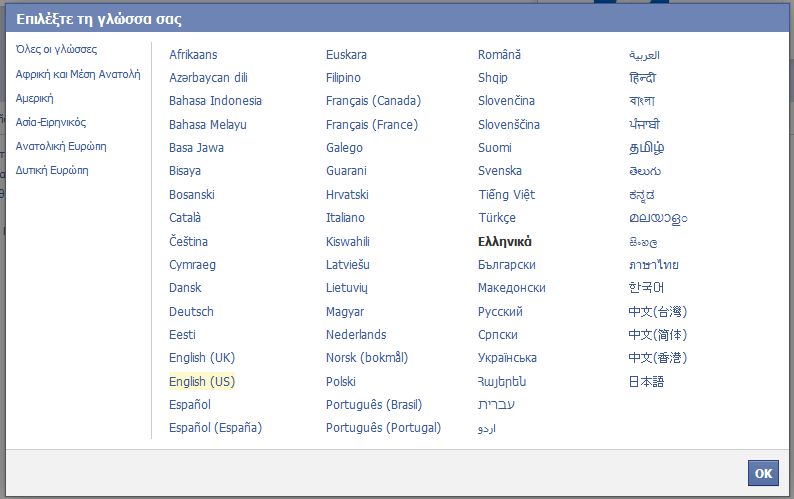Select Español (España)
Viewport: 794px width, 499px height.
pyautogui.click(x=215, y=428)
